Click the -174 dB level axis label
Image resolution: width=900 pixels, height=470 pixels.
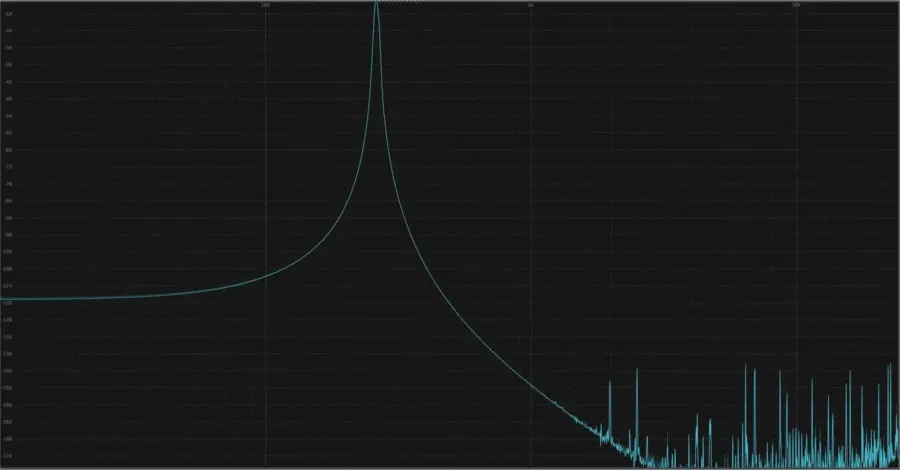pos(9,456)
